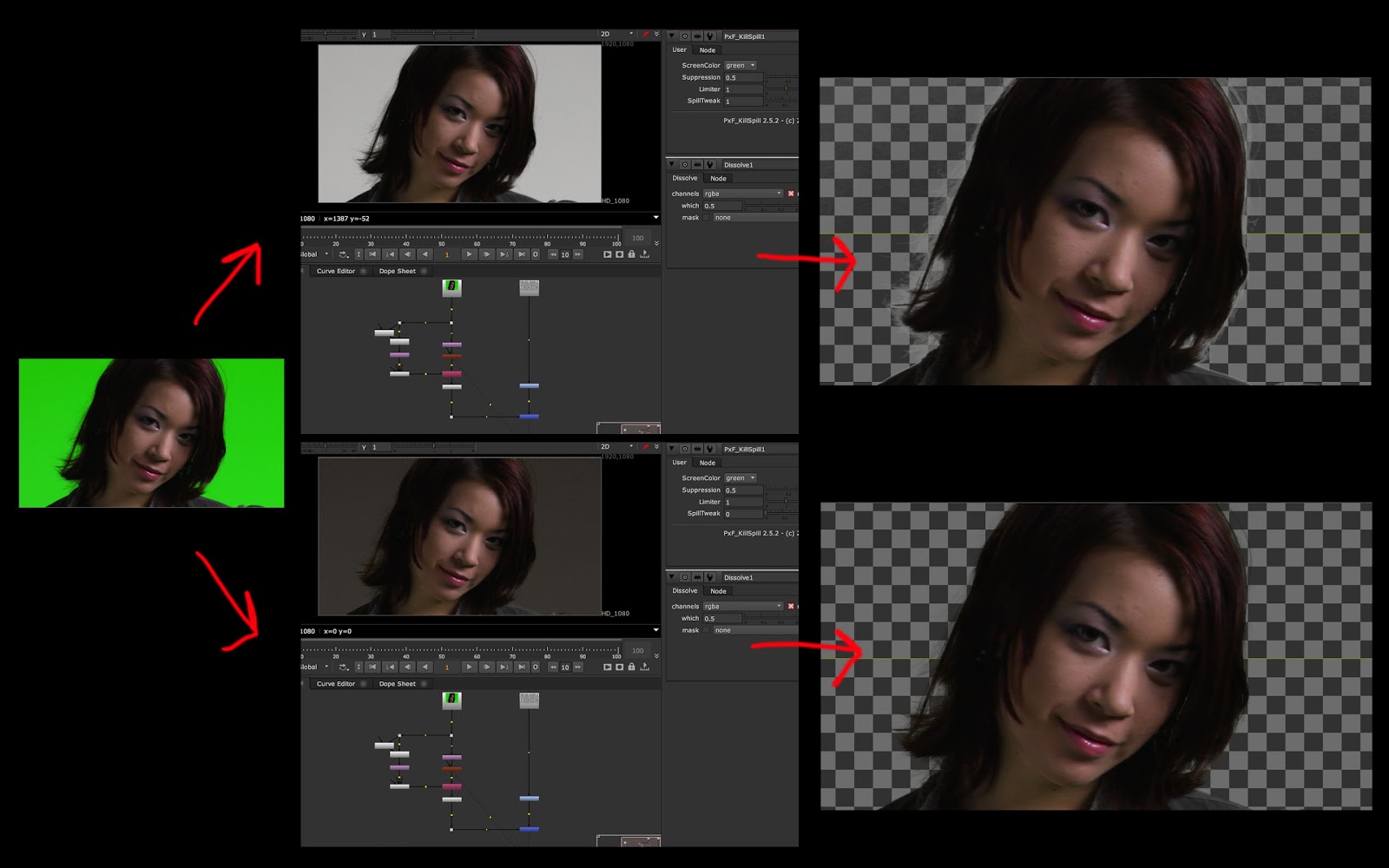Viewport: 1389px width, 868px height.
Task: Toggle the red X beside lower channels
Action: click(791, 606)
